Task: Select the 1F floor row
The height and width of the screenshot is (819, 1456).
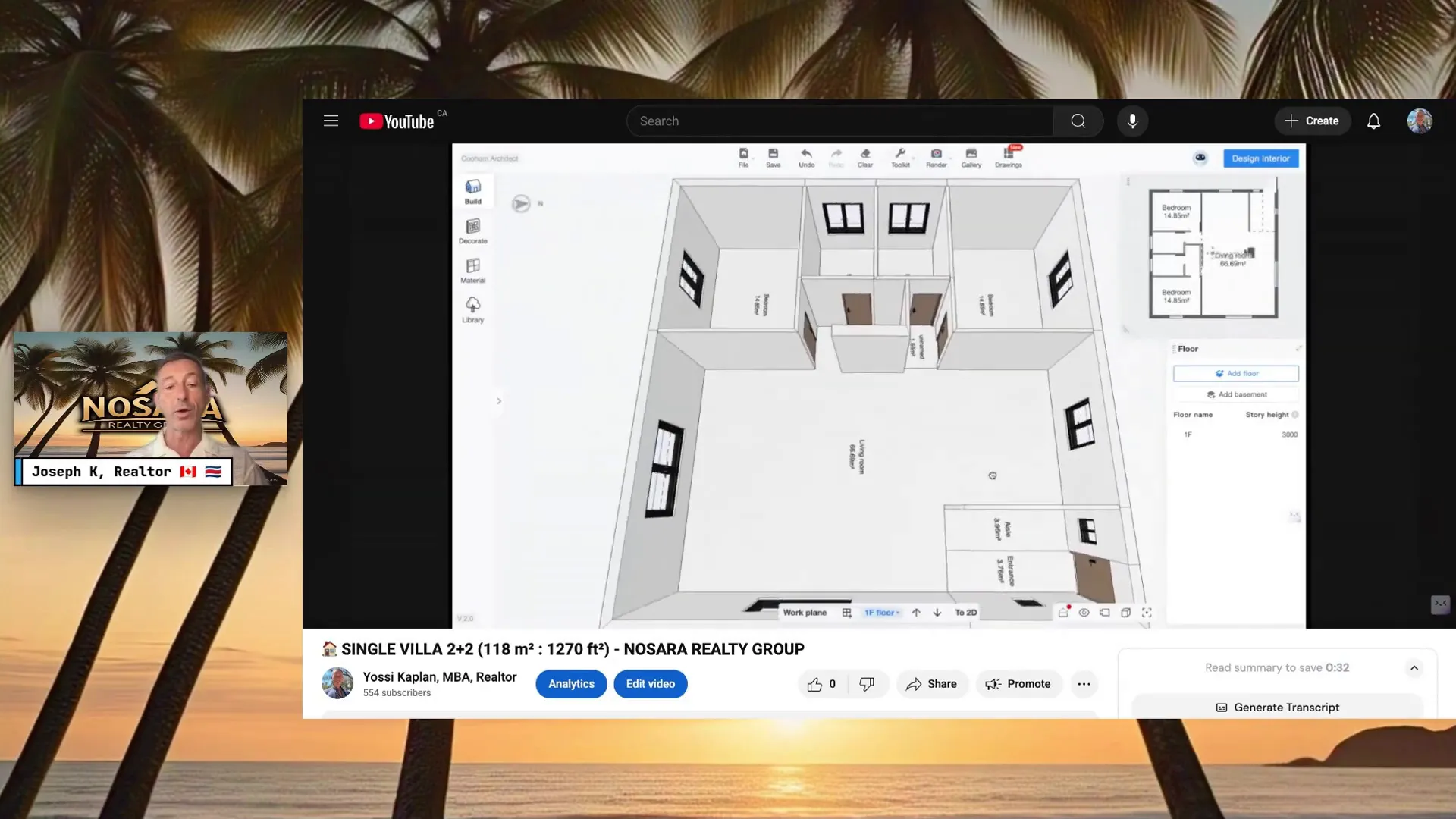Action: click(1236, 435)
